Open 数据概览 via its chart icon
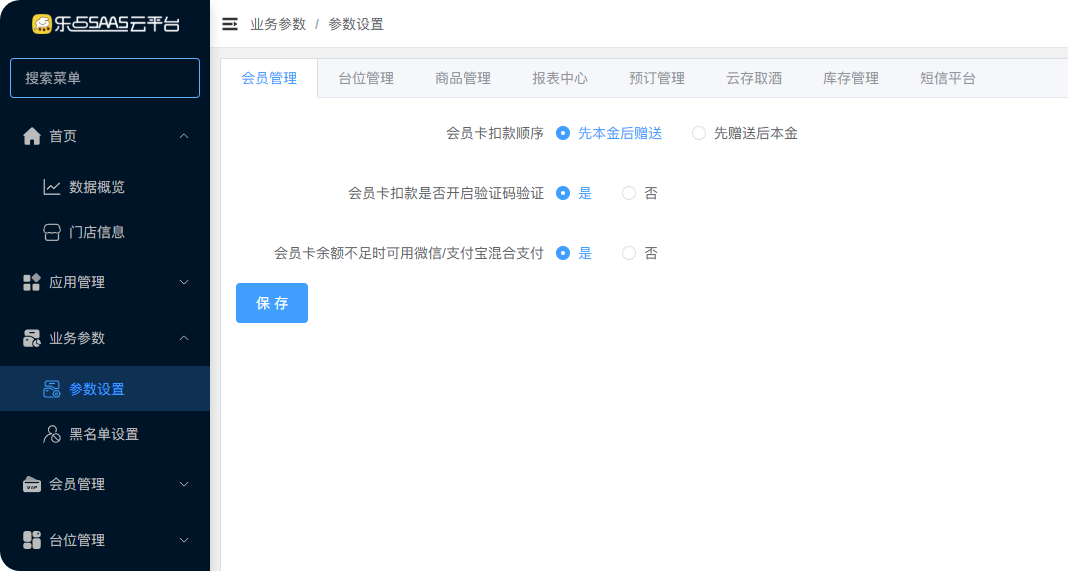The image size is (1068, 571). 52,187
